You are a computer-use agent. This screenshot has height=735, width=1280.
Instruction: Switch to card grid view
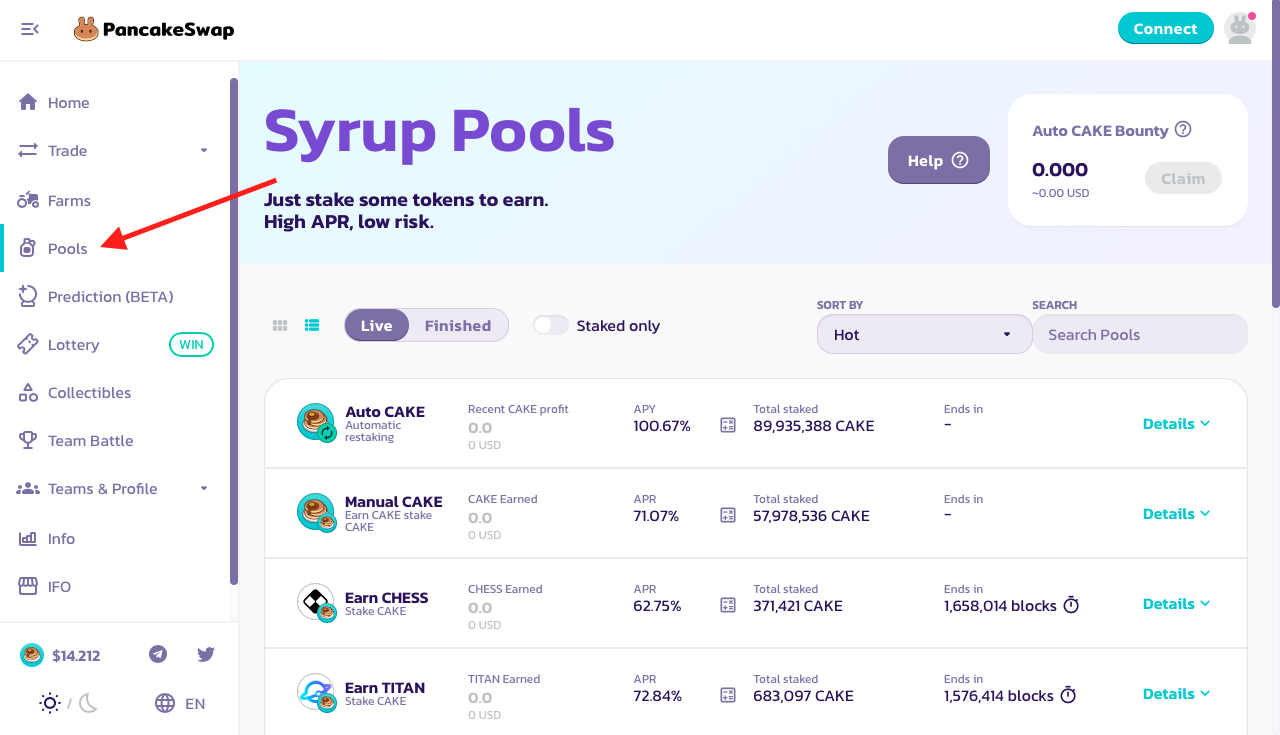pos(280,325)
